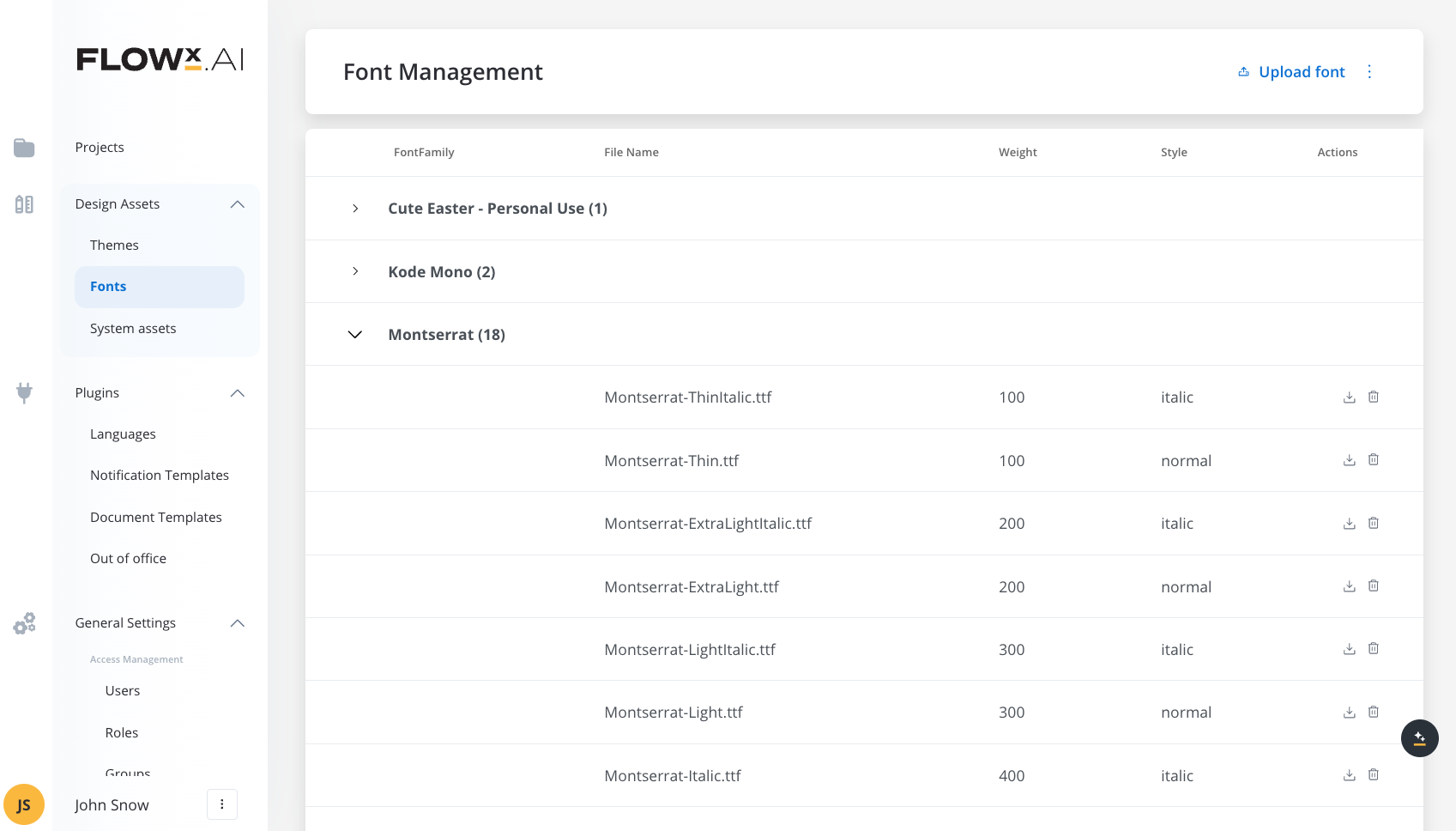Download Montserrat-Italic.ttf
This screenshot has width=1456, height=831.
(x=1349, y=775)
